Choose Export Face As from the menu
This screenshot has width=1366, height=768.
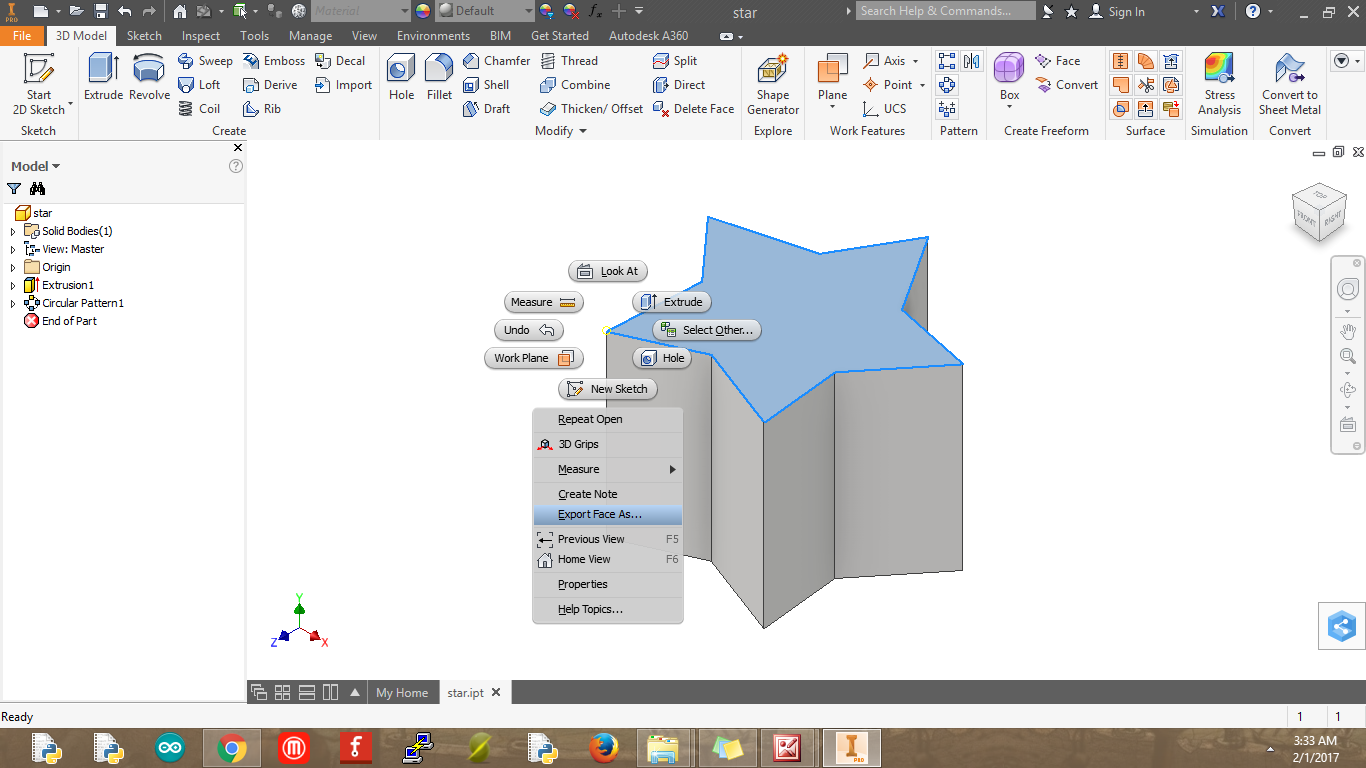click(x=591, y=514)
